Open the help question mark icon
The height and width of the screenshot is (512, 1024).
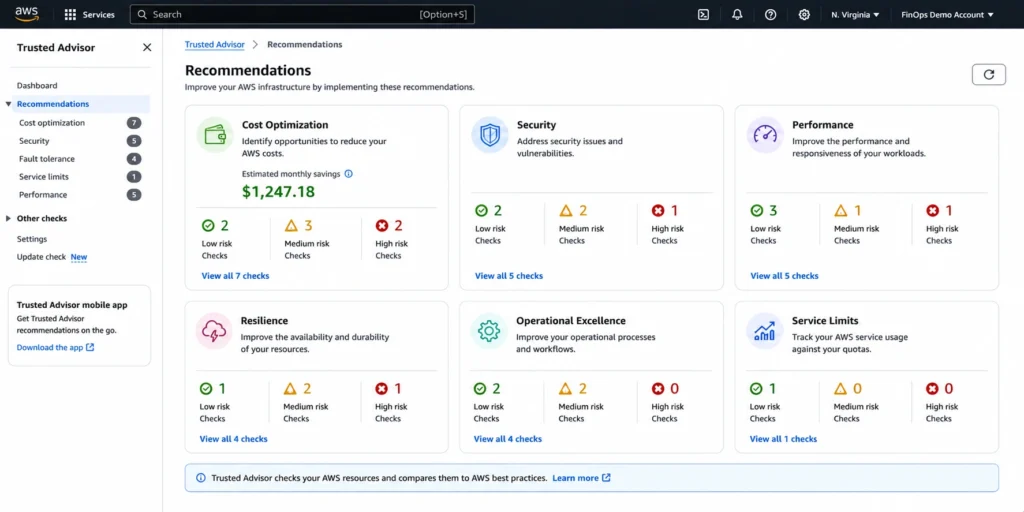[x=771, y=14]
